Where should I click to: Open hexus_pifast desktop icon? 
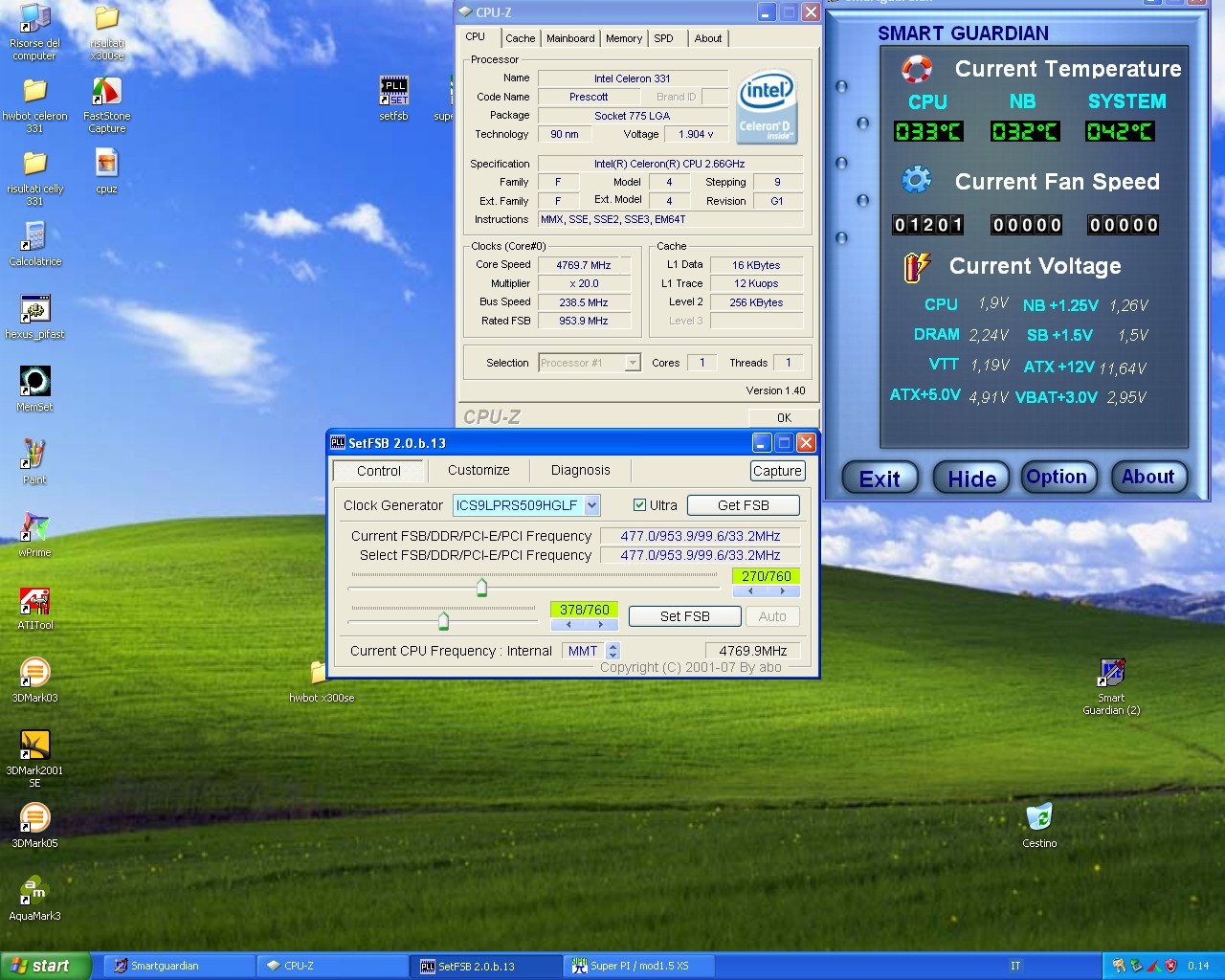(x=34, y=316)
